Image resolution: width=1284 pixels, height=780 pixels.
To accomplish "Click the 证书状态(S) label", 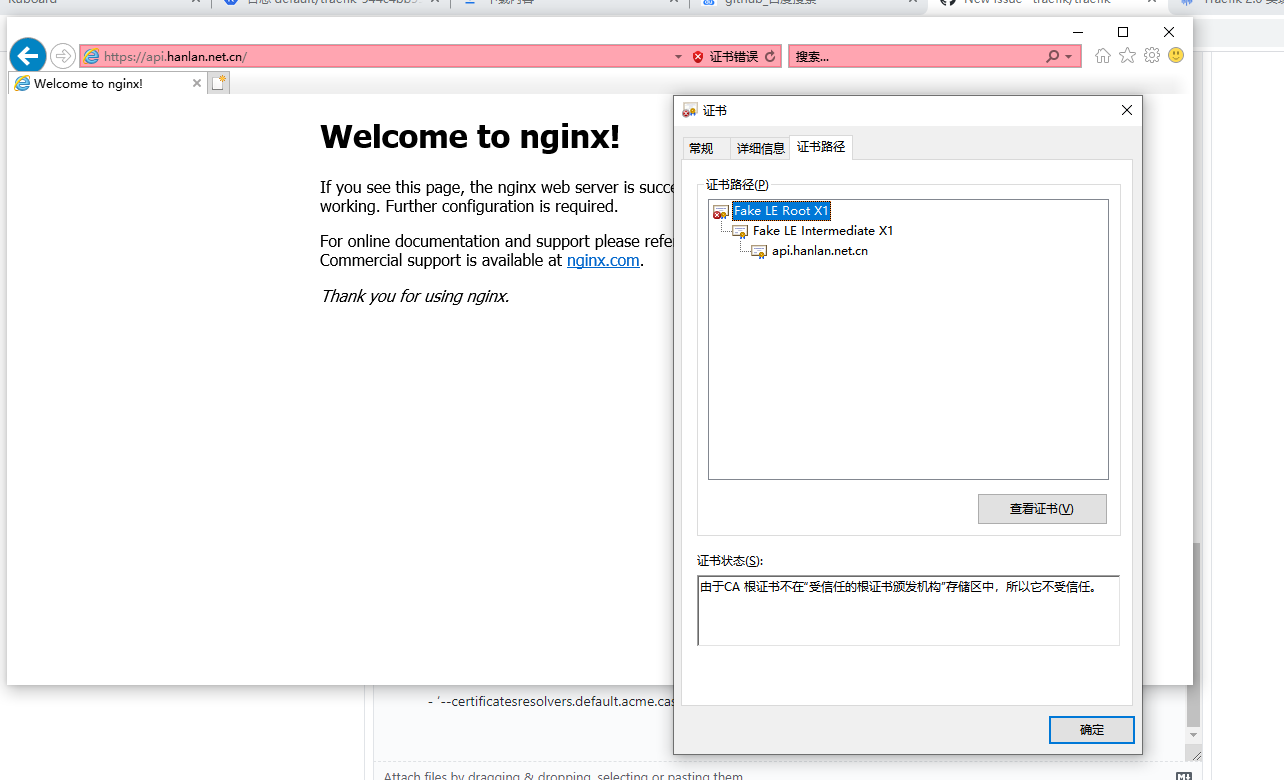I will [x=730, y=561].
